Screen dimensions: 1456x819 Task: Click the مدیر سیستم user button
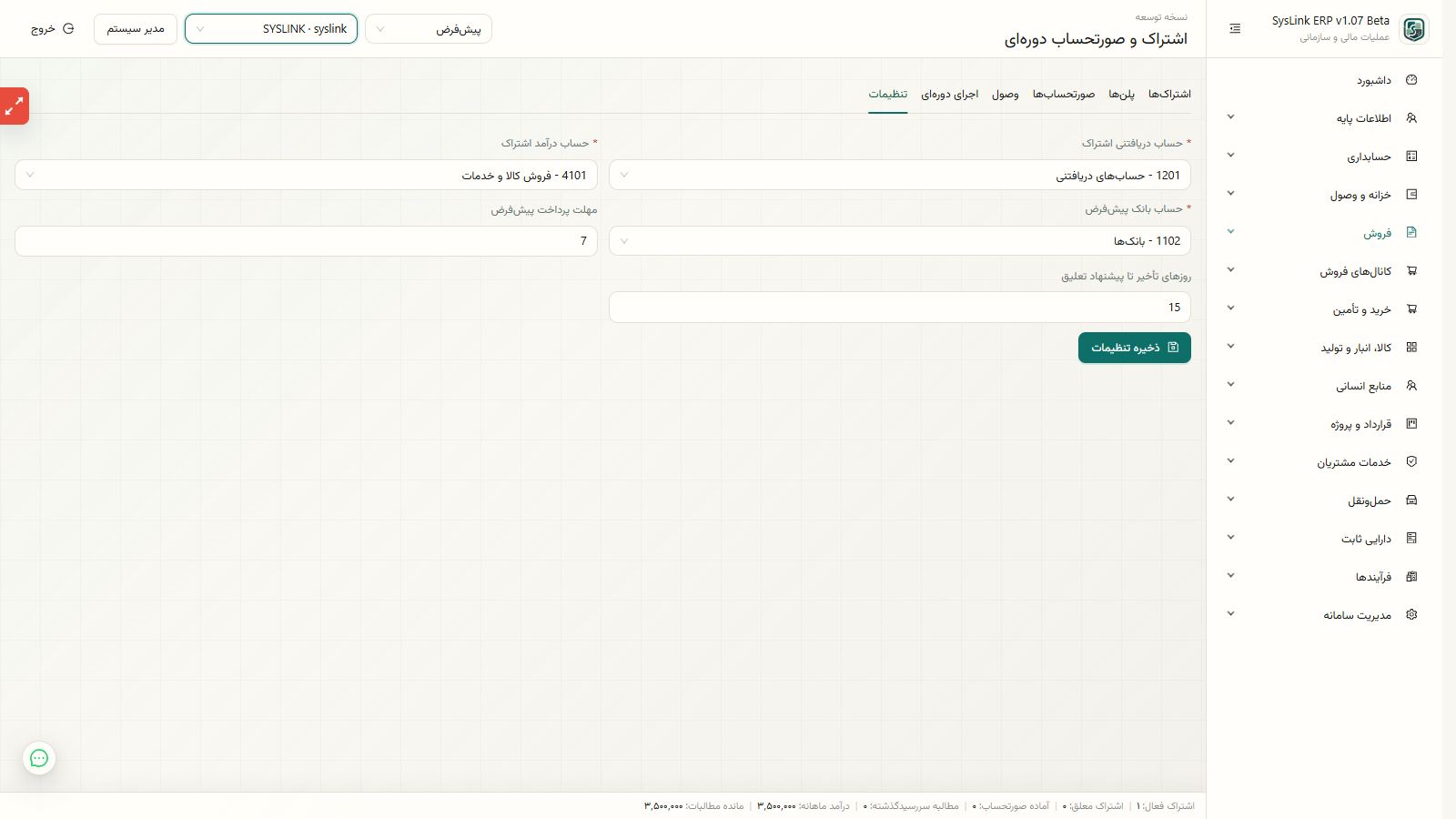pos(136,29)
